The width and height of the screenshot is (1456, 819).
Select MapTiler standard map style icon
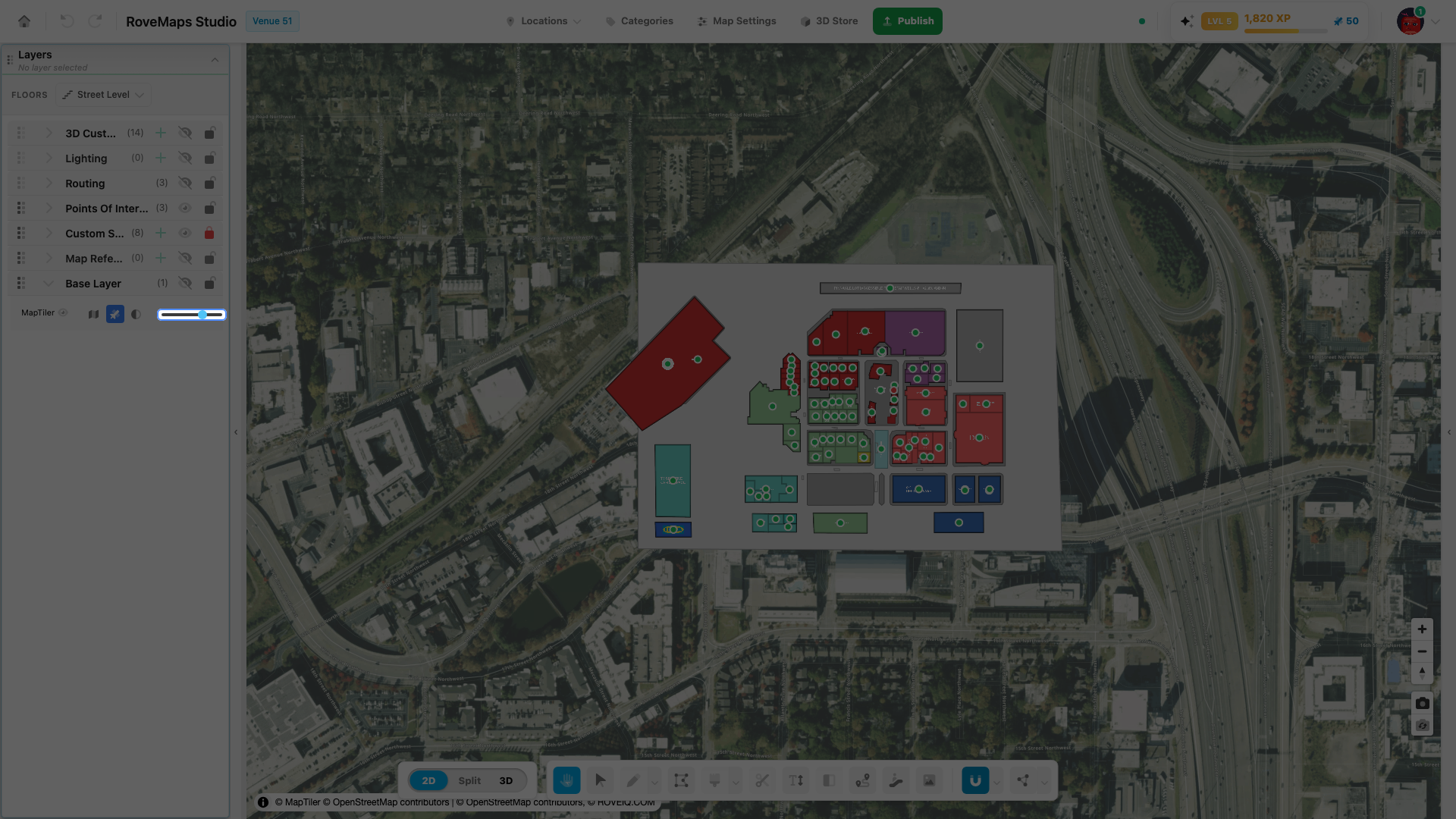[x=93, y=314]
